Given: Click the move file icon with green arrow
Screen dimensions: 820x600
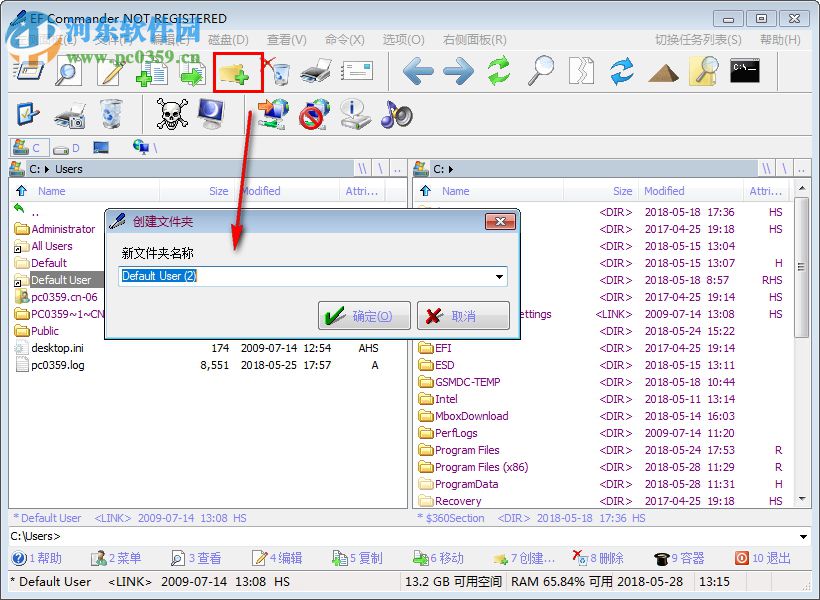Looking at the screenshot, I should [192, 72].
